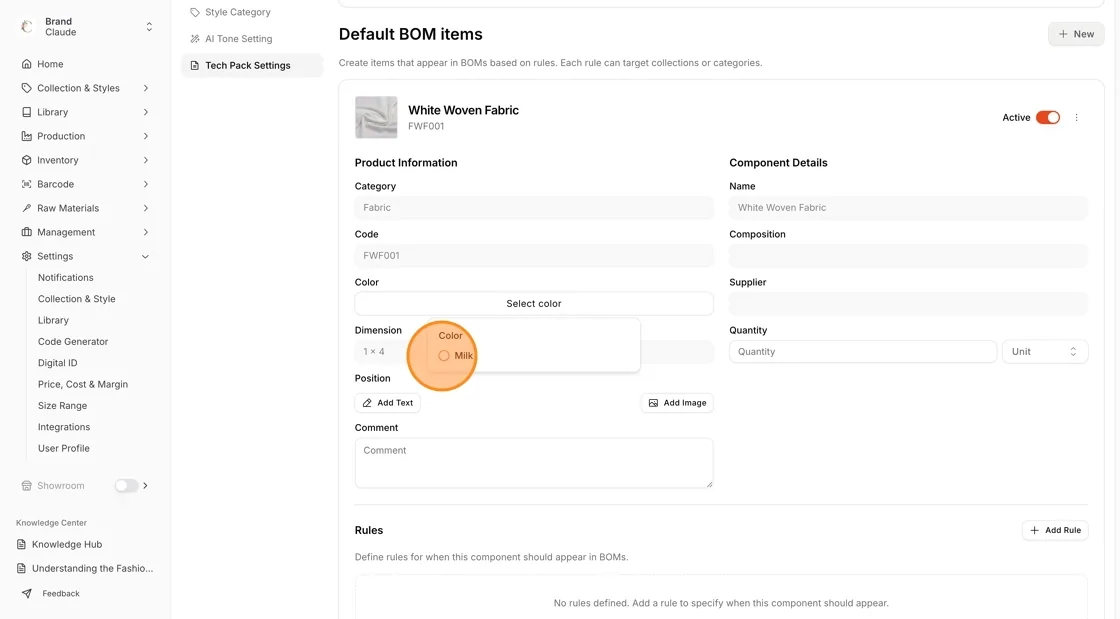Toggle the Showroom switch
The width and height of the screenshot is (1120, 619).
coord(126,485)
